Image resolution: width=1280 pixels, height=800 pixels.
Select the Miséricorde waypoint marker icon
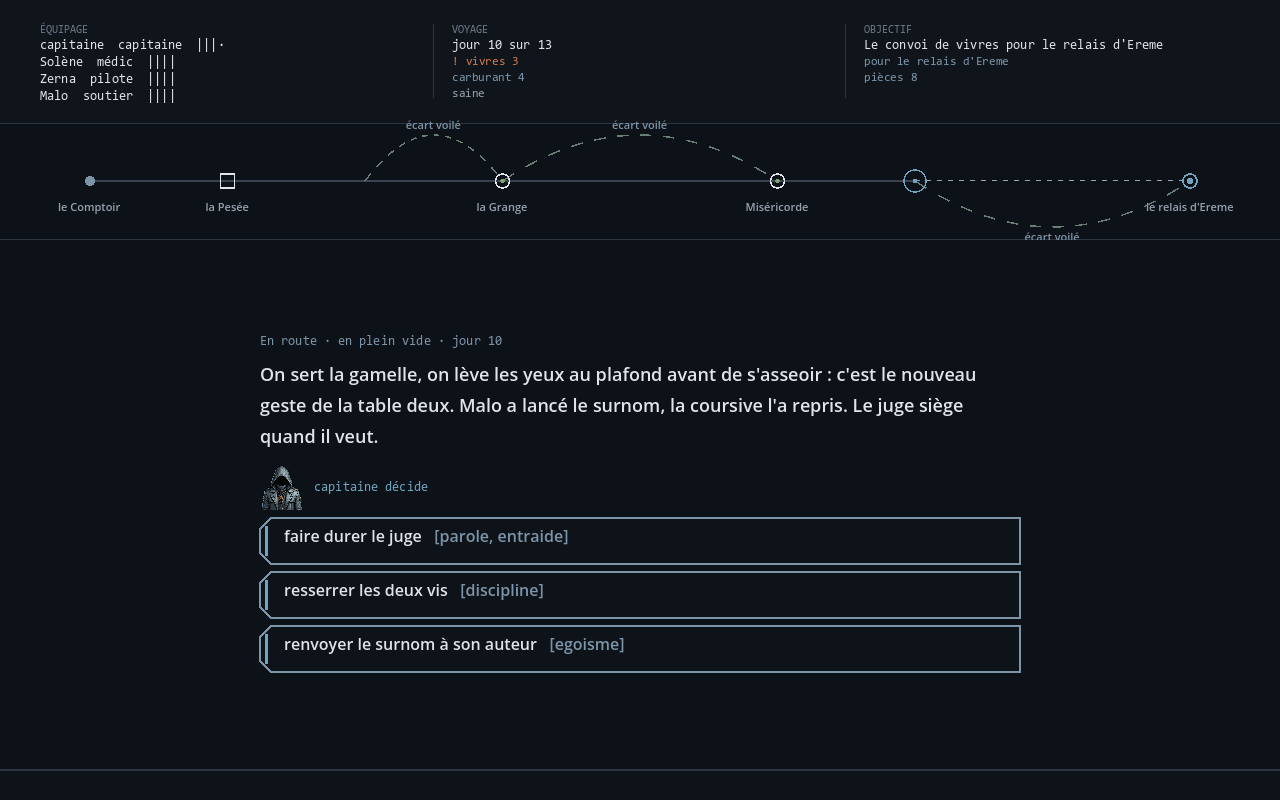[x=777, y=181]
